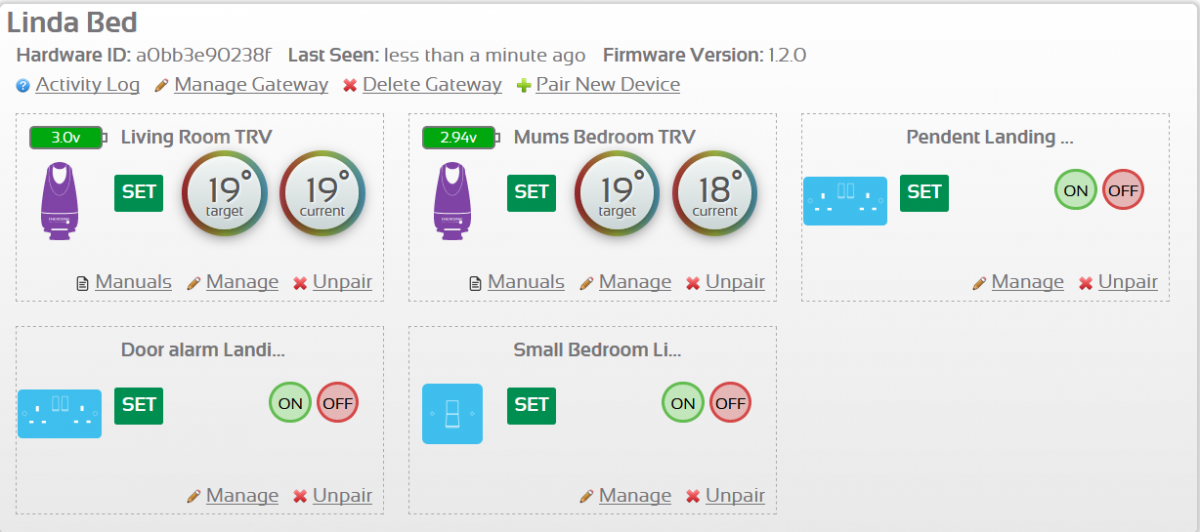Click Delete Gateway
The width and height of the screenshot is (1200, 532).
click(431, 85)
